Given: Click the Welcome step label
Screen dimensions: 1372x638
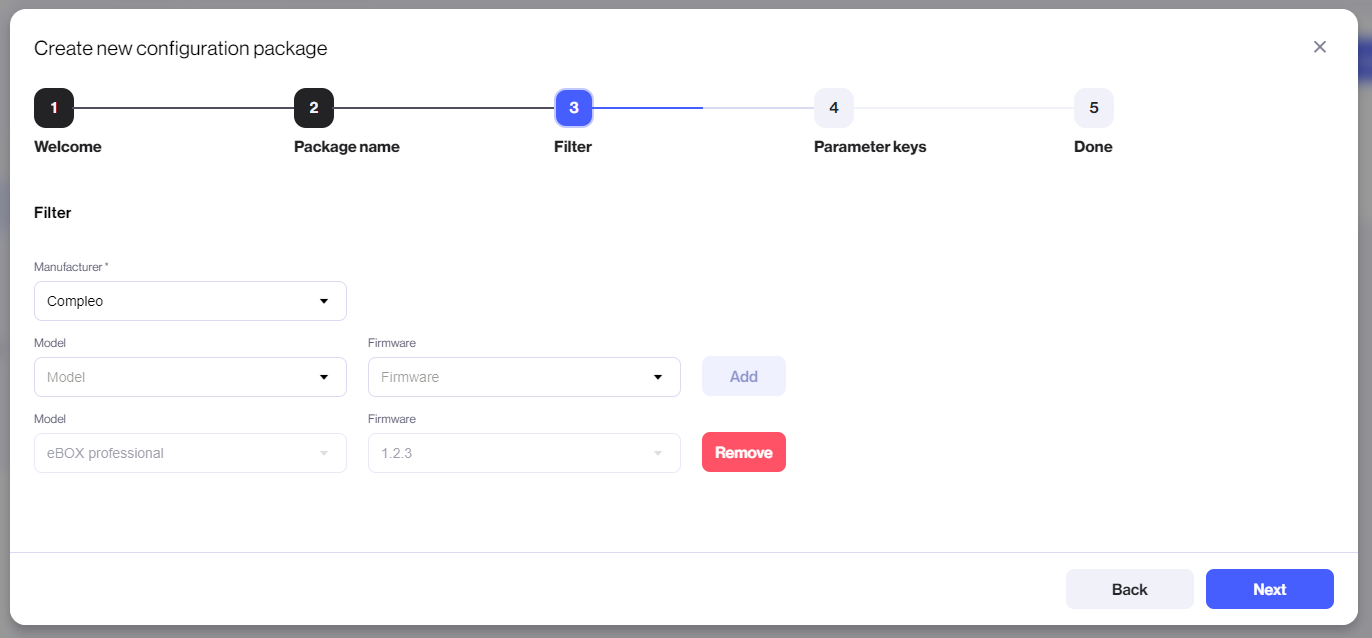Looking at the screenshot, I should pyautogui.click(x=68, y=147).
